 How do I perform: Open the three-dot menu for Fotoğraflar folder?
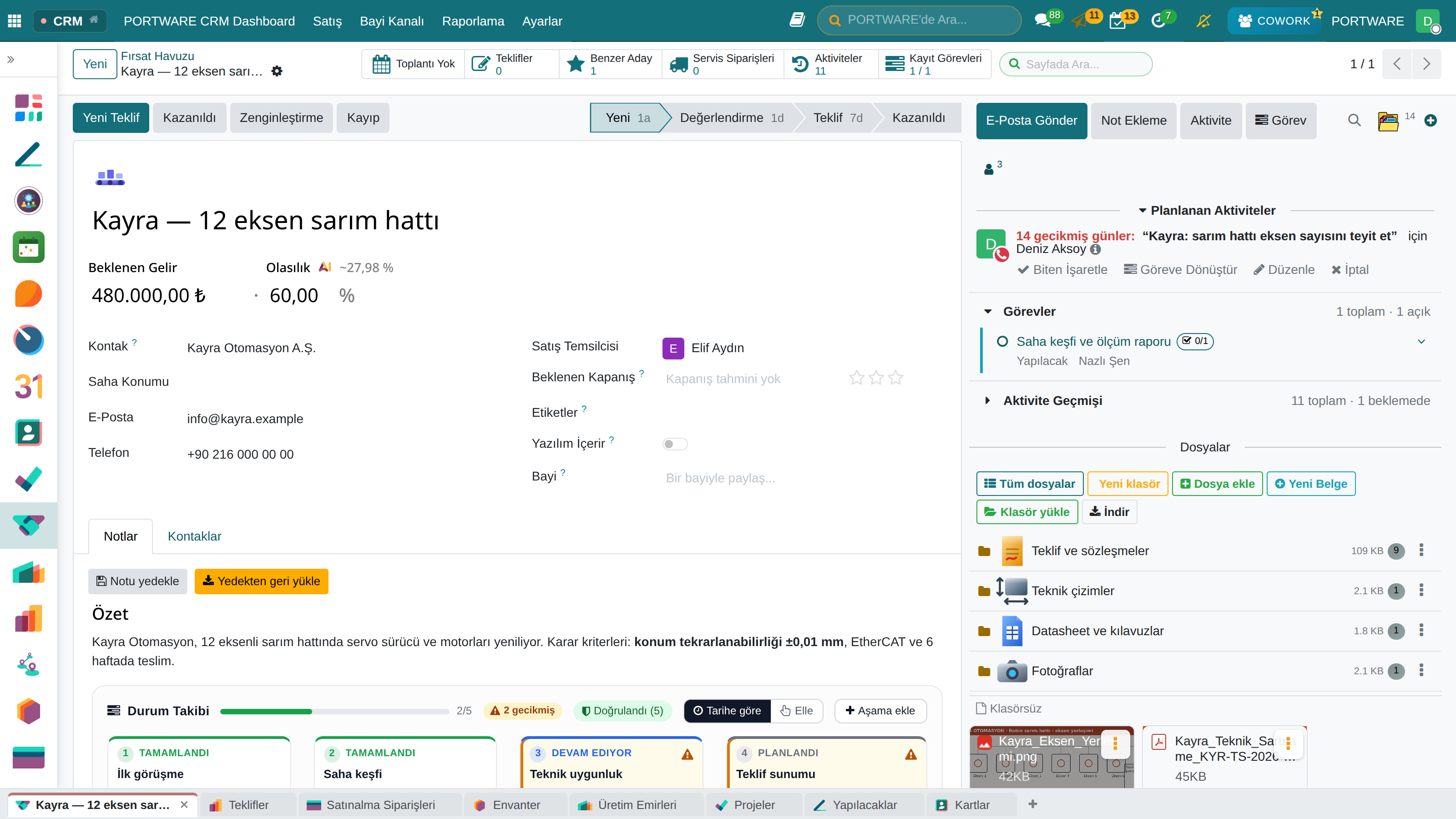(1421, 670)
